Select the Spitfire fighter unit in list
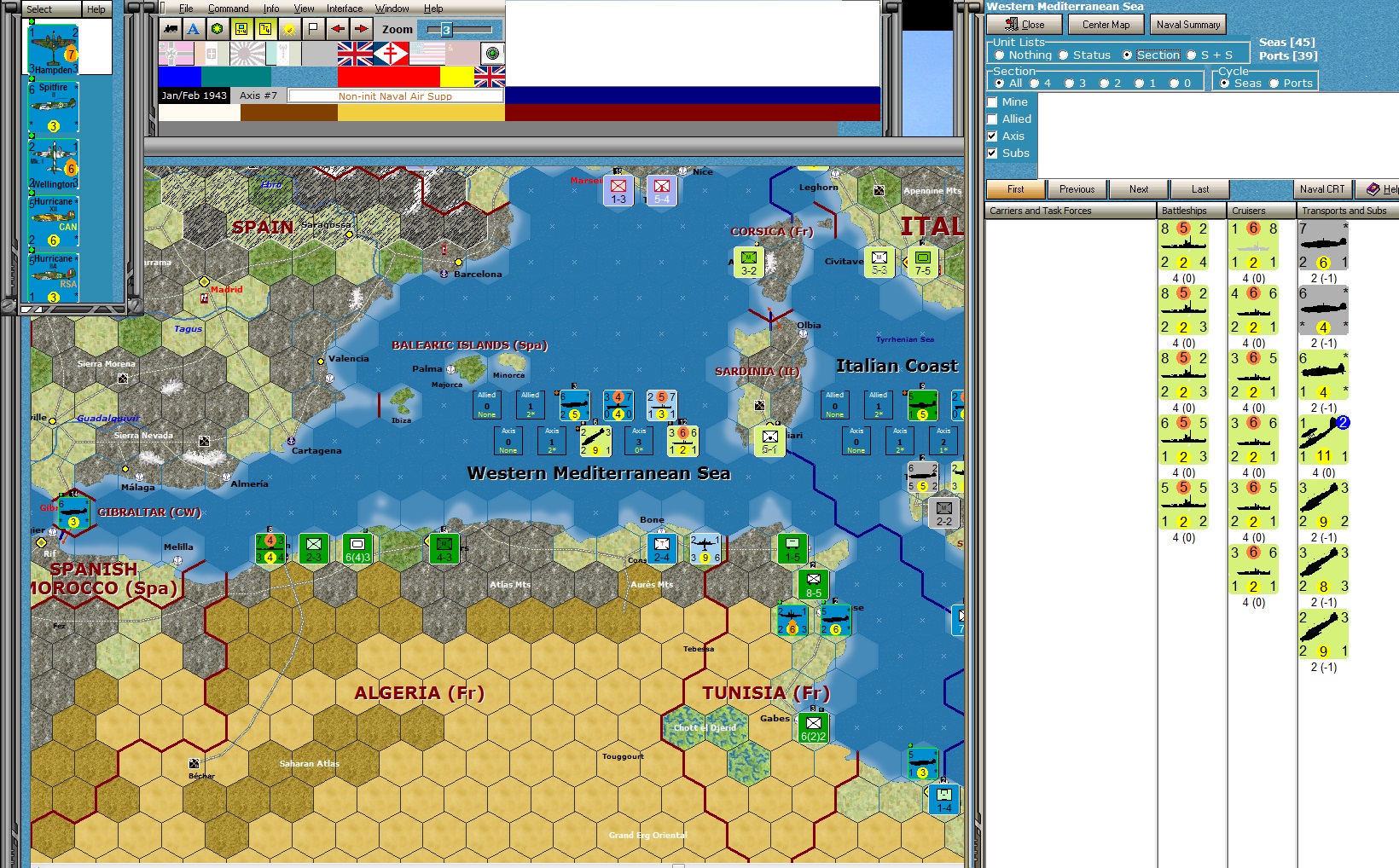Image resolution: width=1399 pixels, height=868 pixels. (53, 107)
